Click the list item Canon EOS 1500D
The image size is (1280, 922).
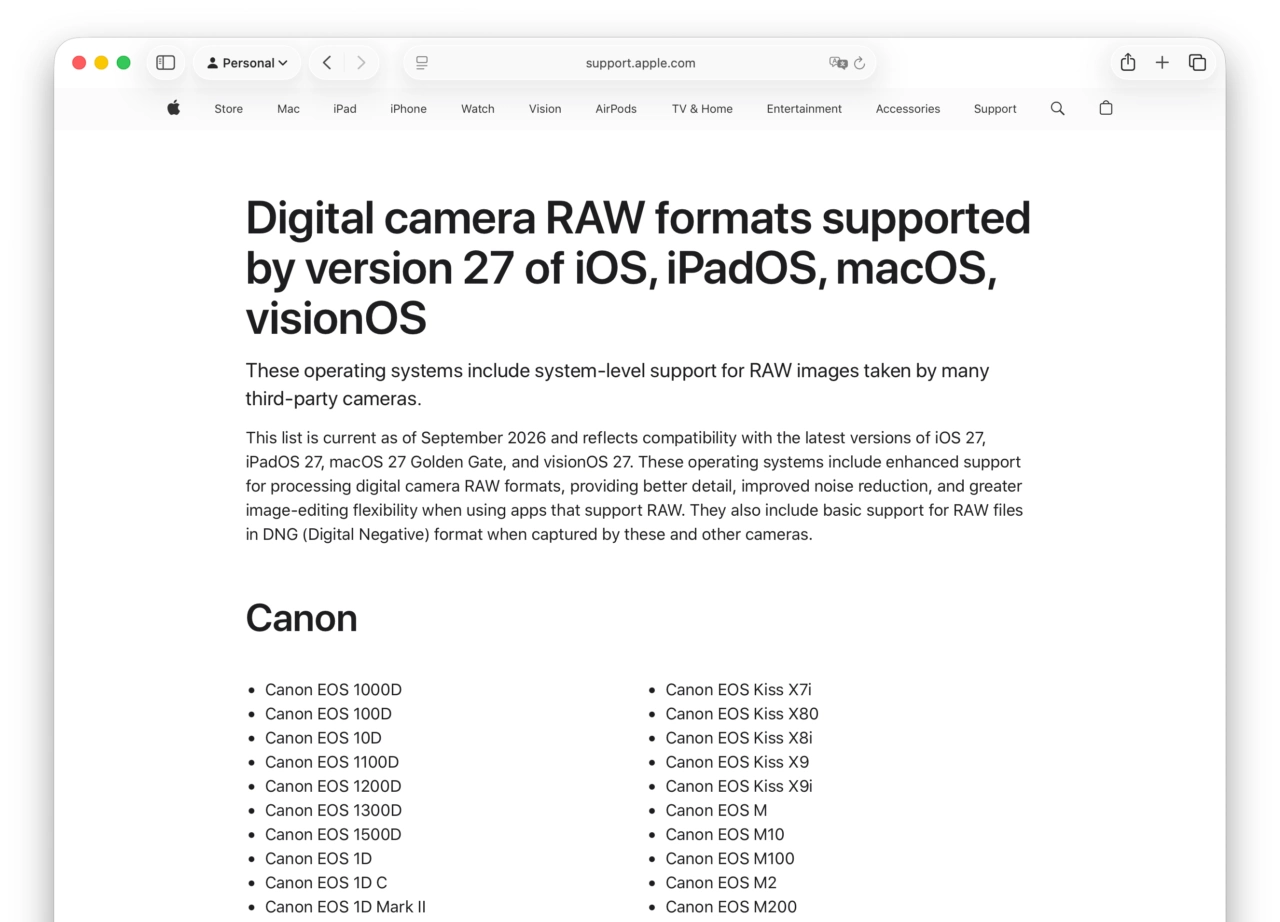(x=333, y=834)
